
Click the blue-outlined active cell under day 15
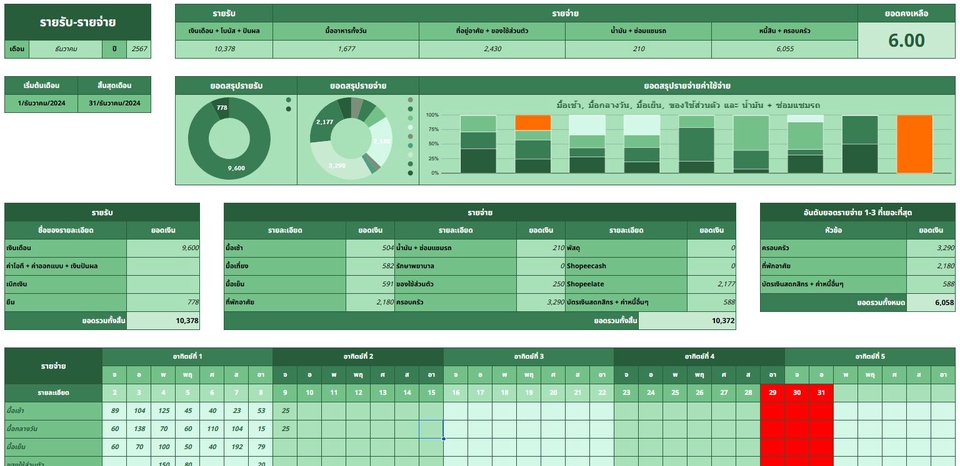click(431, 428)
